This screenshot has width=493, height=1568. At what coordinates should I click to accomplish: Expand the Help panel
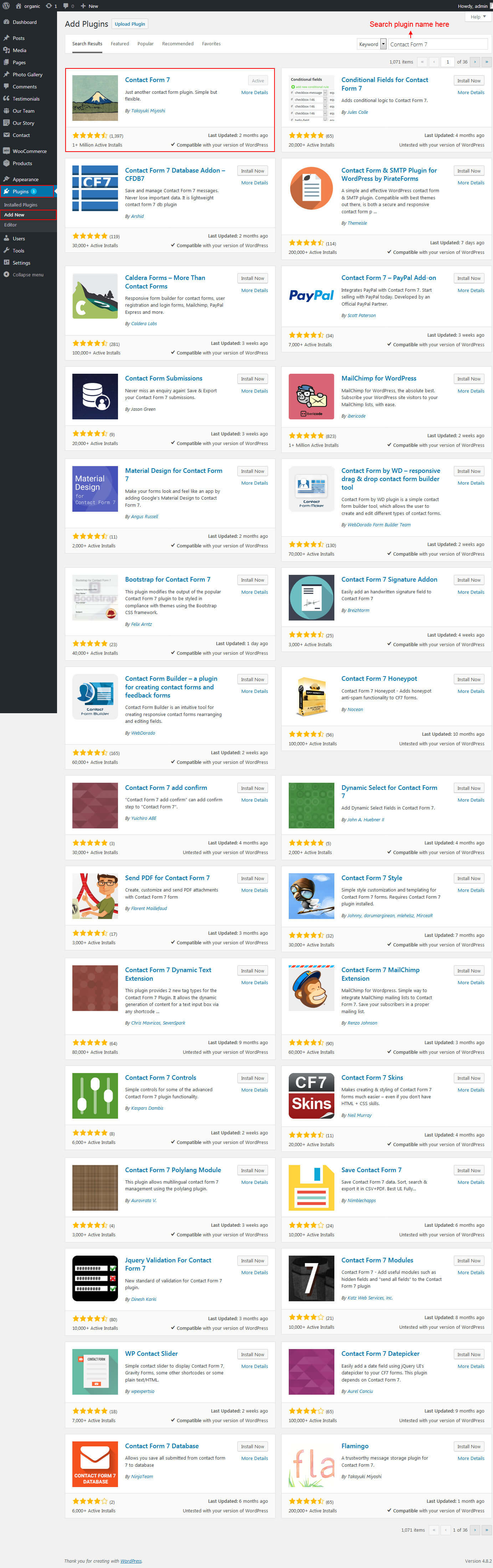(478, 17)
